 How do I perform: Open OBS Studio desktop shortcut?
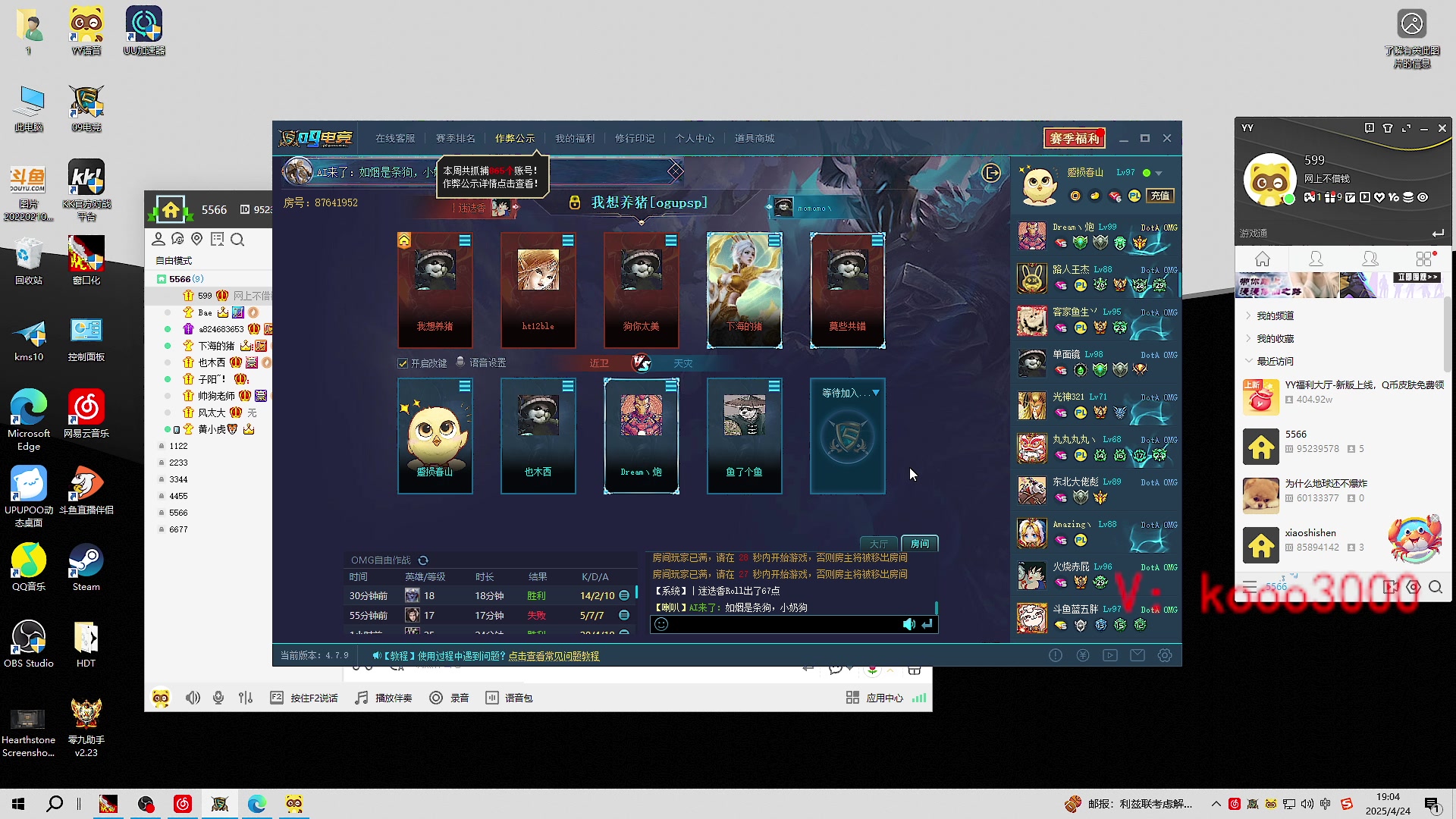click(x=29, y=643)
